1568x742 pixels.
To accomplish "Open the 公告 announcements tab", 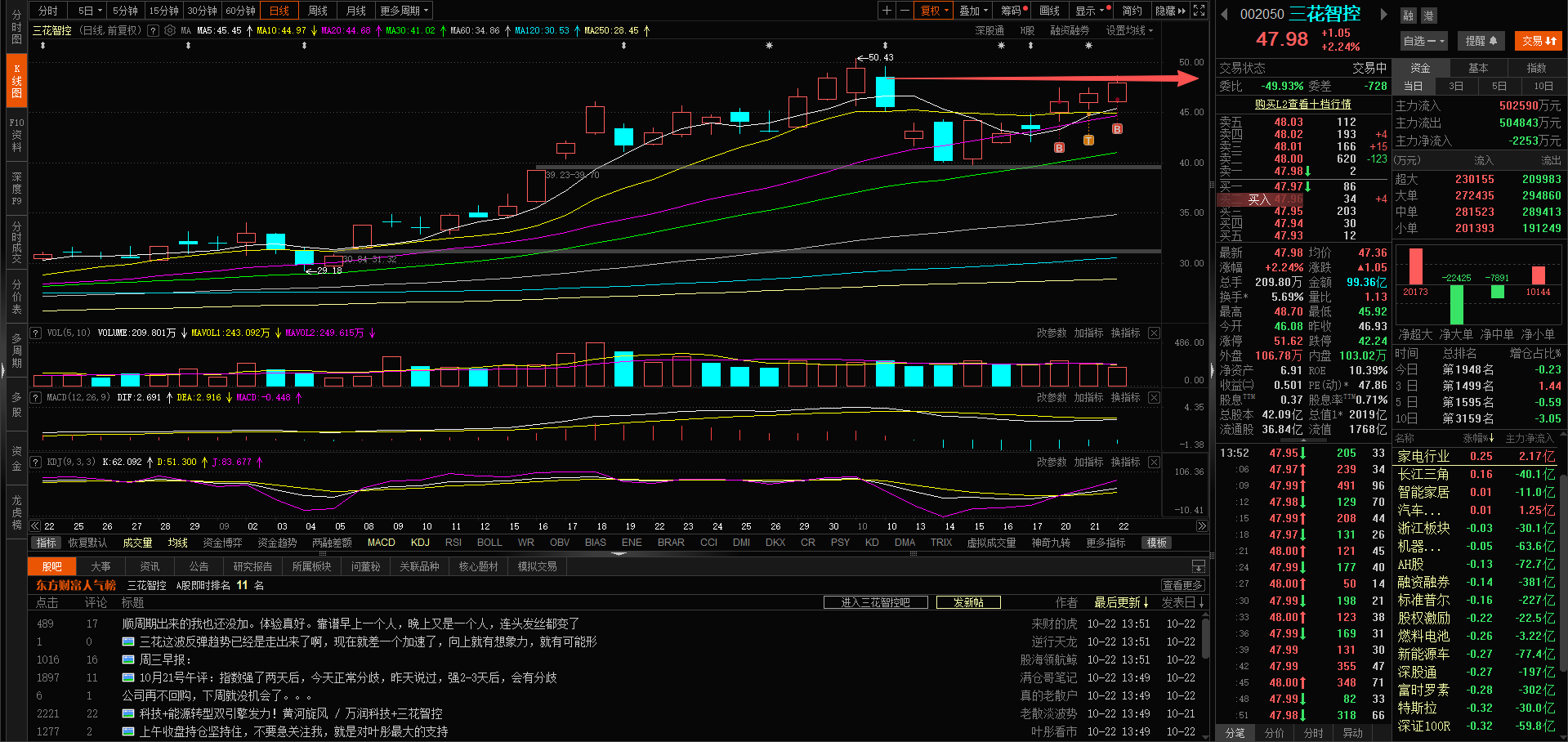I will pyautogui.click(x=199, y=566).
